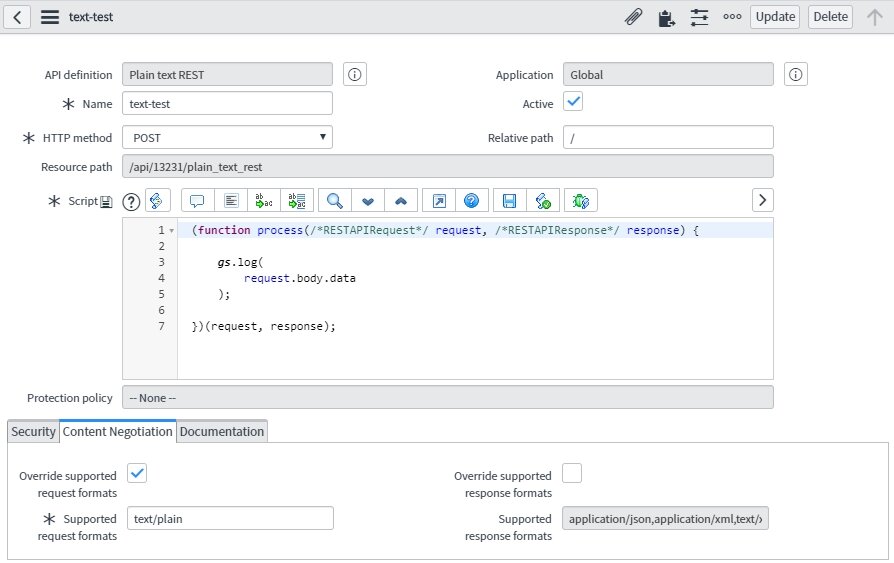Enable Override supported response formats checkbox
The height and width of the screenshot is (563, 894).
[572, 474]
